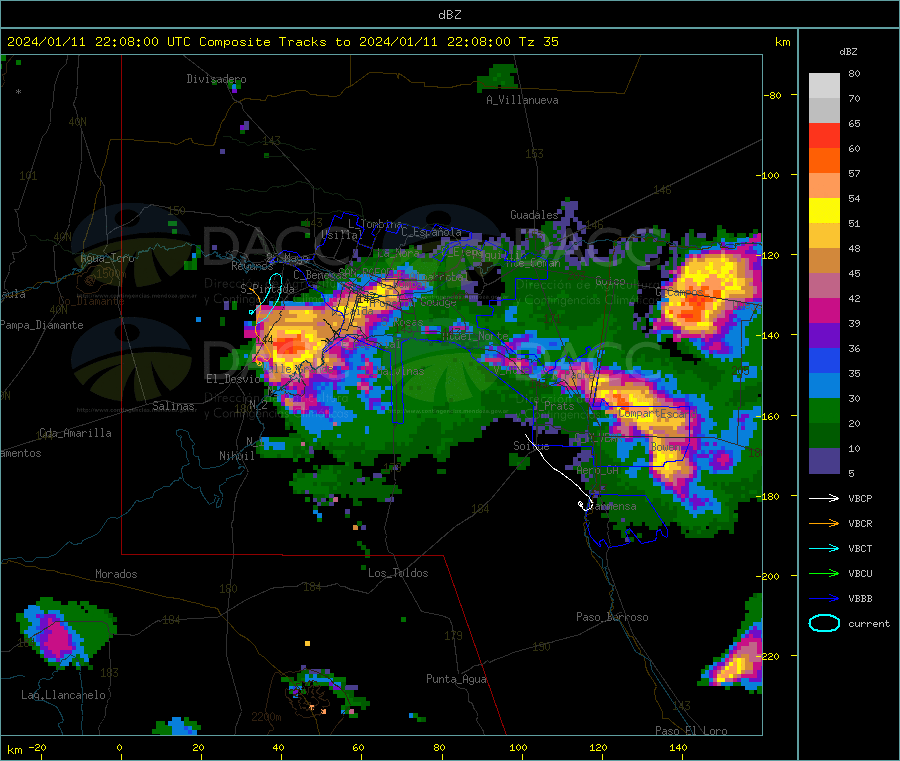This screenshot has width=900, height=761.
Task: Click the blue VBBB arrow legend icon
Action: (x=824, y=598)
